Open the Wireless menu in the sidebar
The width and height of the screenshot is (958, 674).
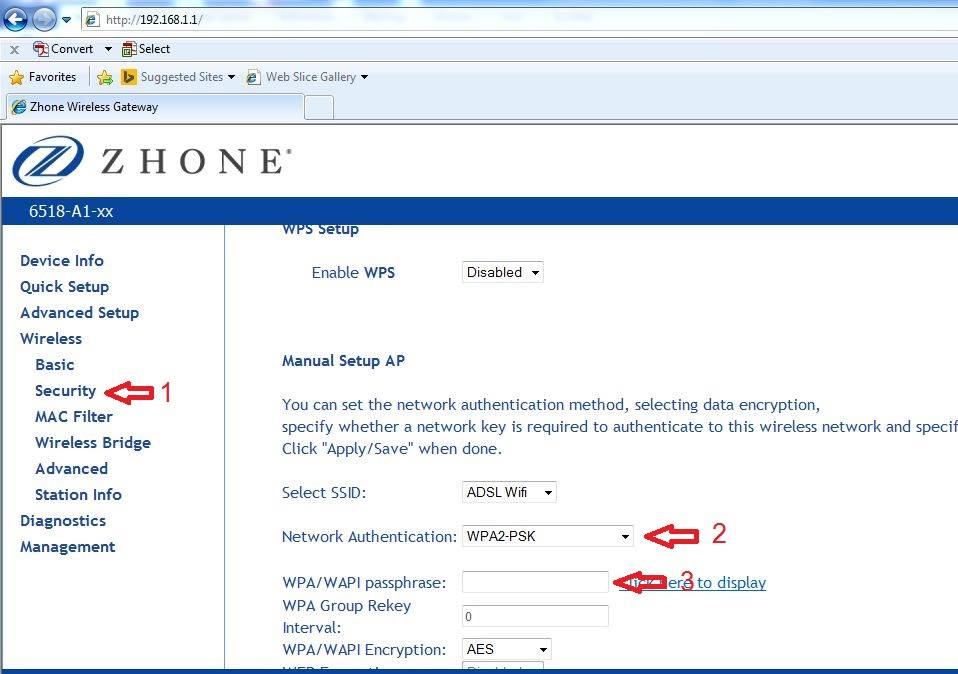51,339
